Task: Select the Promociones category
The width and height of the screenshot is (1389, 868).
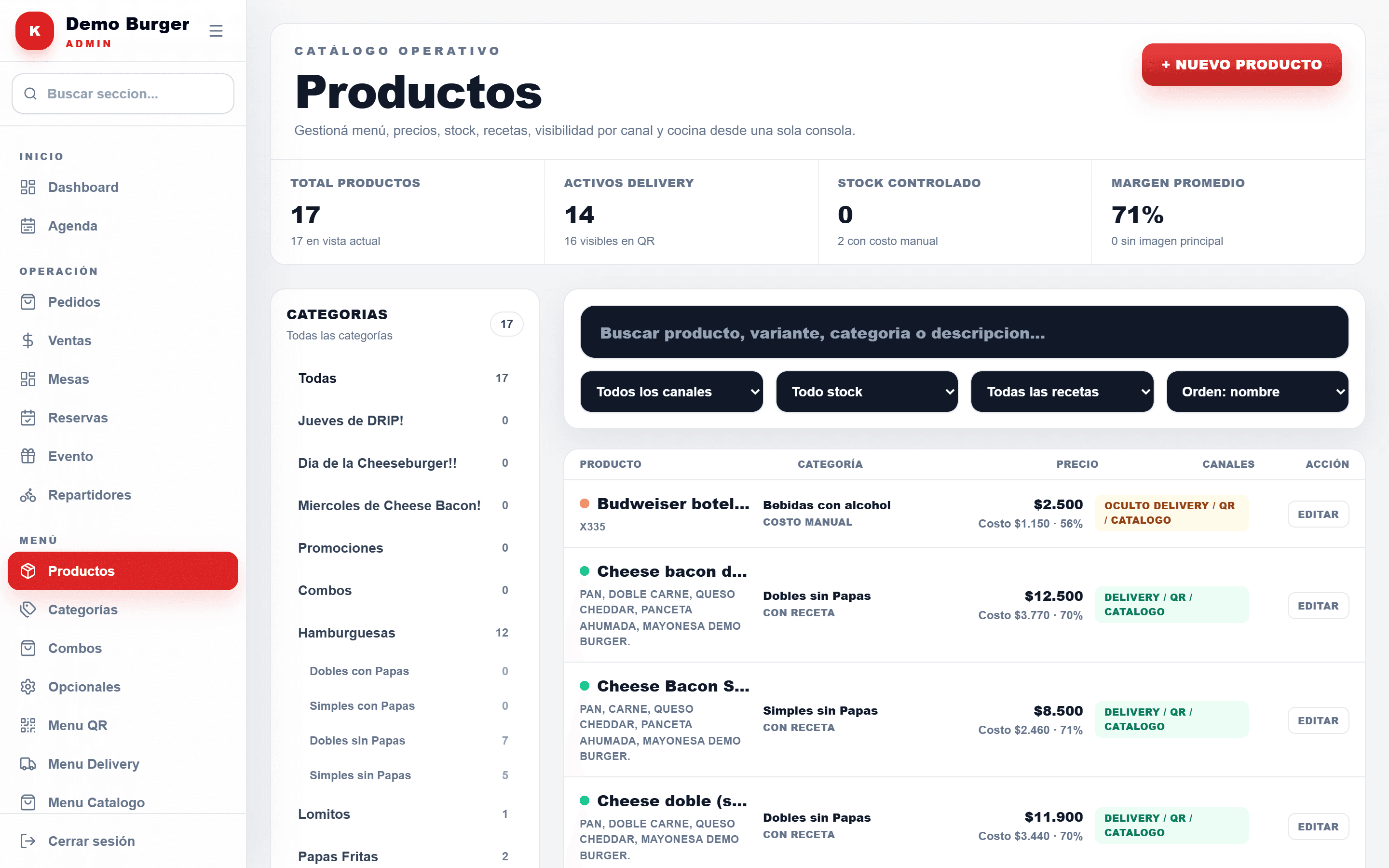Action: [404, 548]
